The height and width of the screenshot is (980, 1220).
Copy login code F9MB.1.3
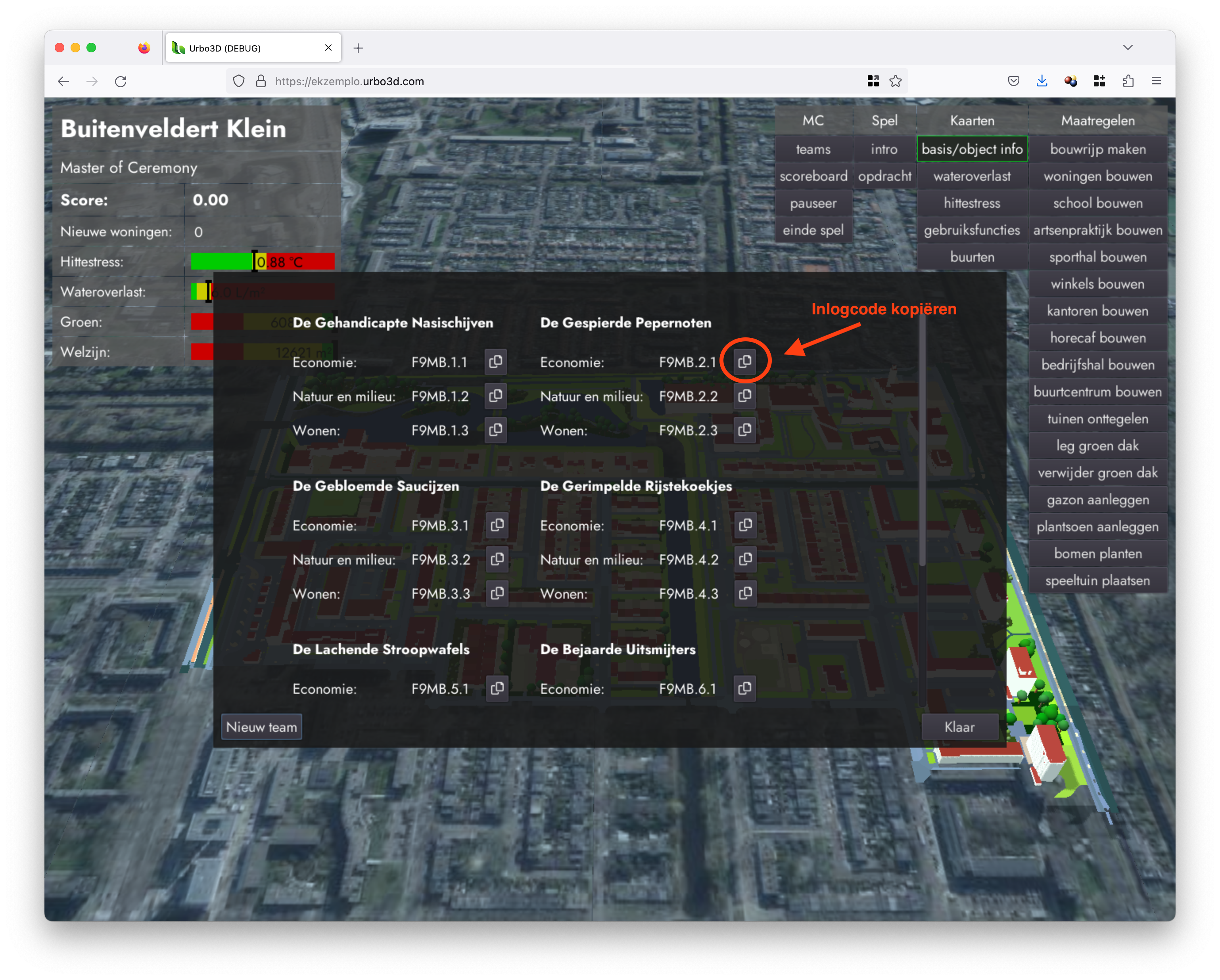click(496, 431)
